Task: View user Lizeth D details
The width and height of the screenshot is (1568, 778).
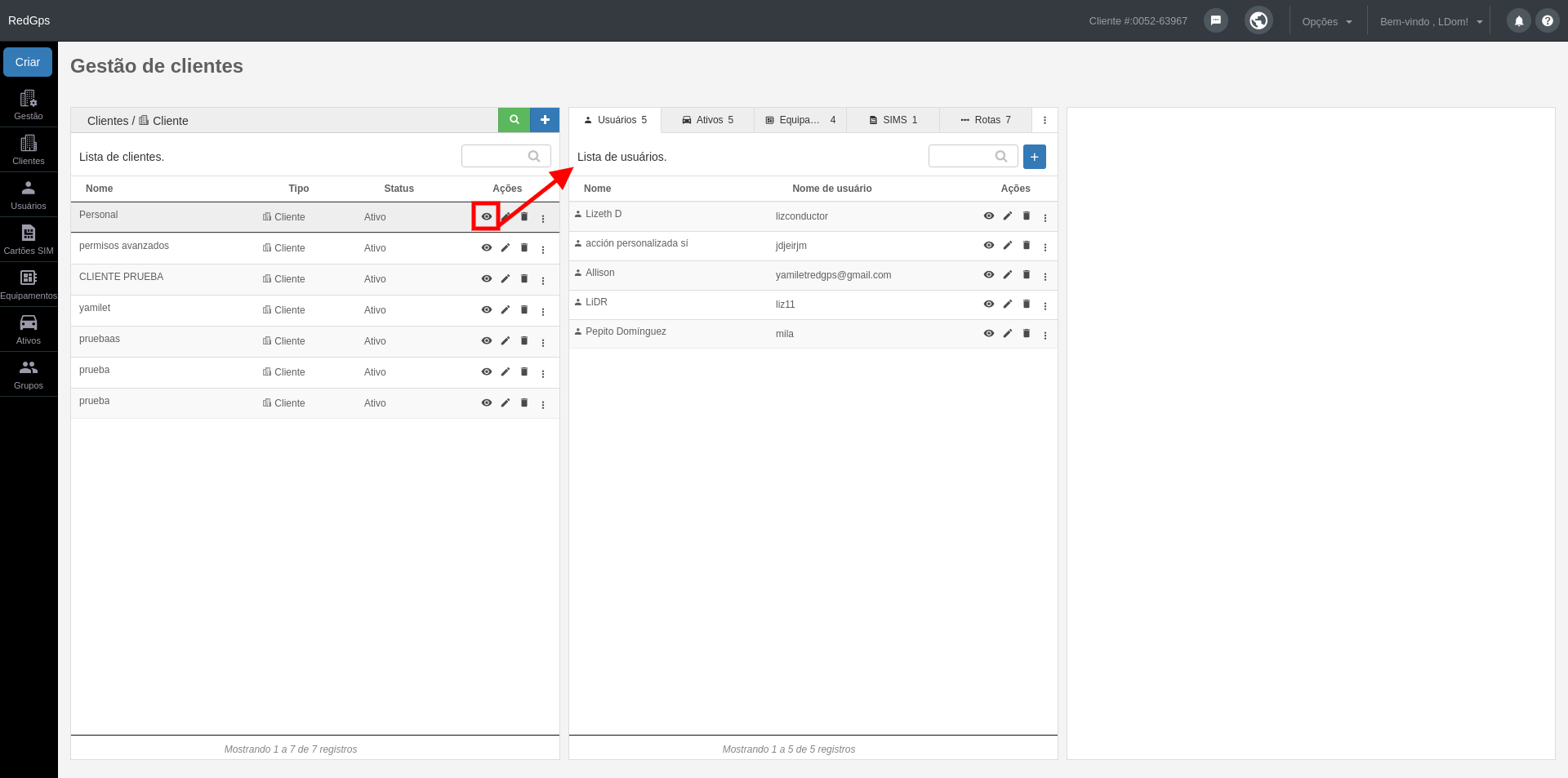Action: (989, 216)
